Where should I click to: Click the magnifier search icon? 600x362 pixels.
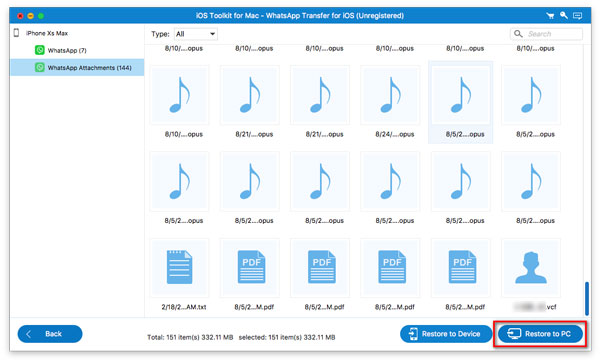click(518, 34)
